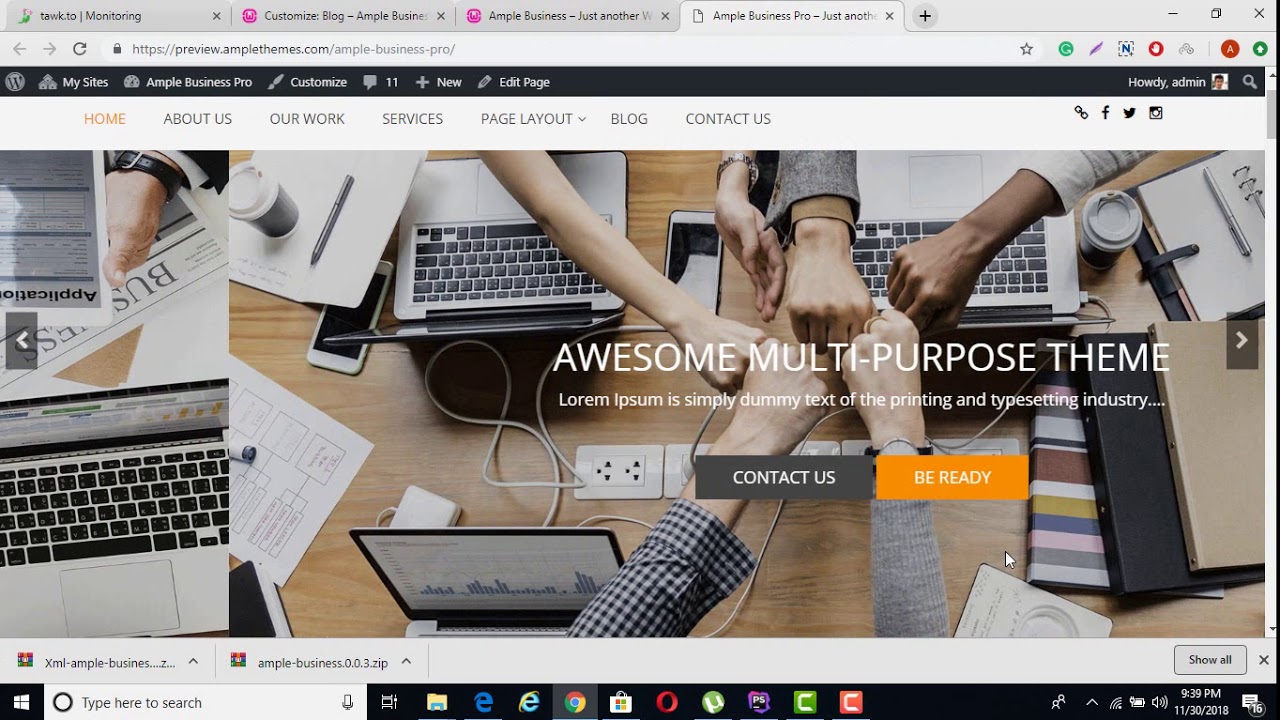
Task: Open the Instagram social icon link
Action: [x=1156, y=113]
